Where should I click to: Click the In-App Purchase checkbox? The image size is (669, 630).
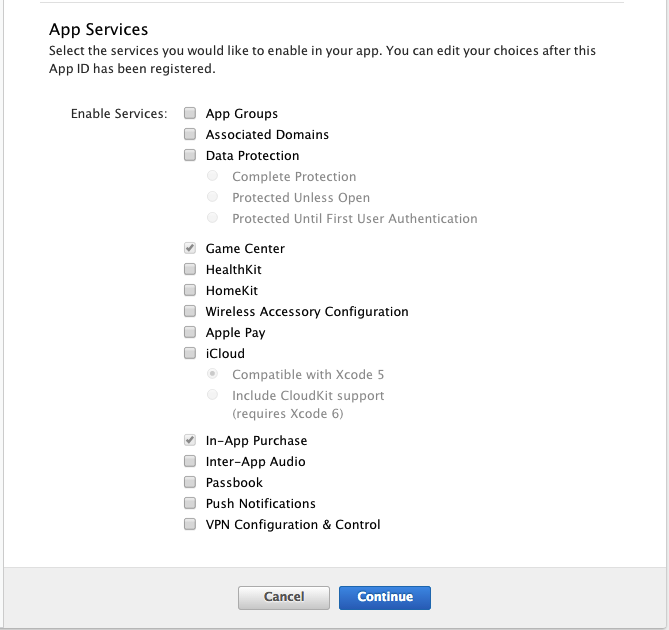tap(190, 440)
